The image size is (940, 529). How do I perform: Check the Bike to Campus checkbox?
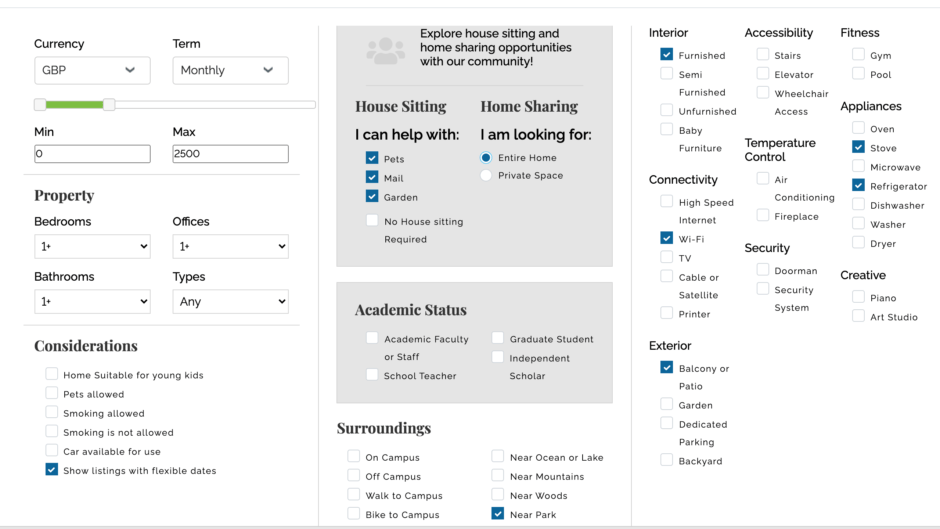coord(353,513)
